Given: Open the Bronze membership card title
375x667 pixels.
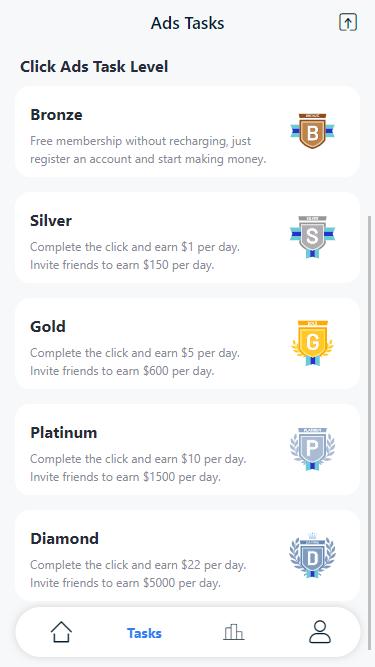Looking at the screenshot, I should 56,115.
